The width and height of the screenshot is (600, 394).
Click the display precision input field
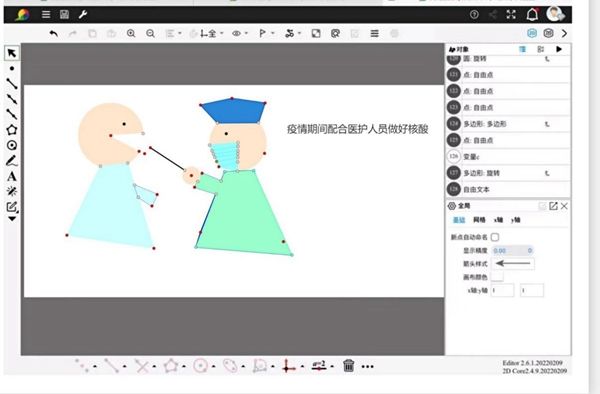(x=512, y=251)
